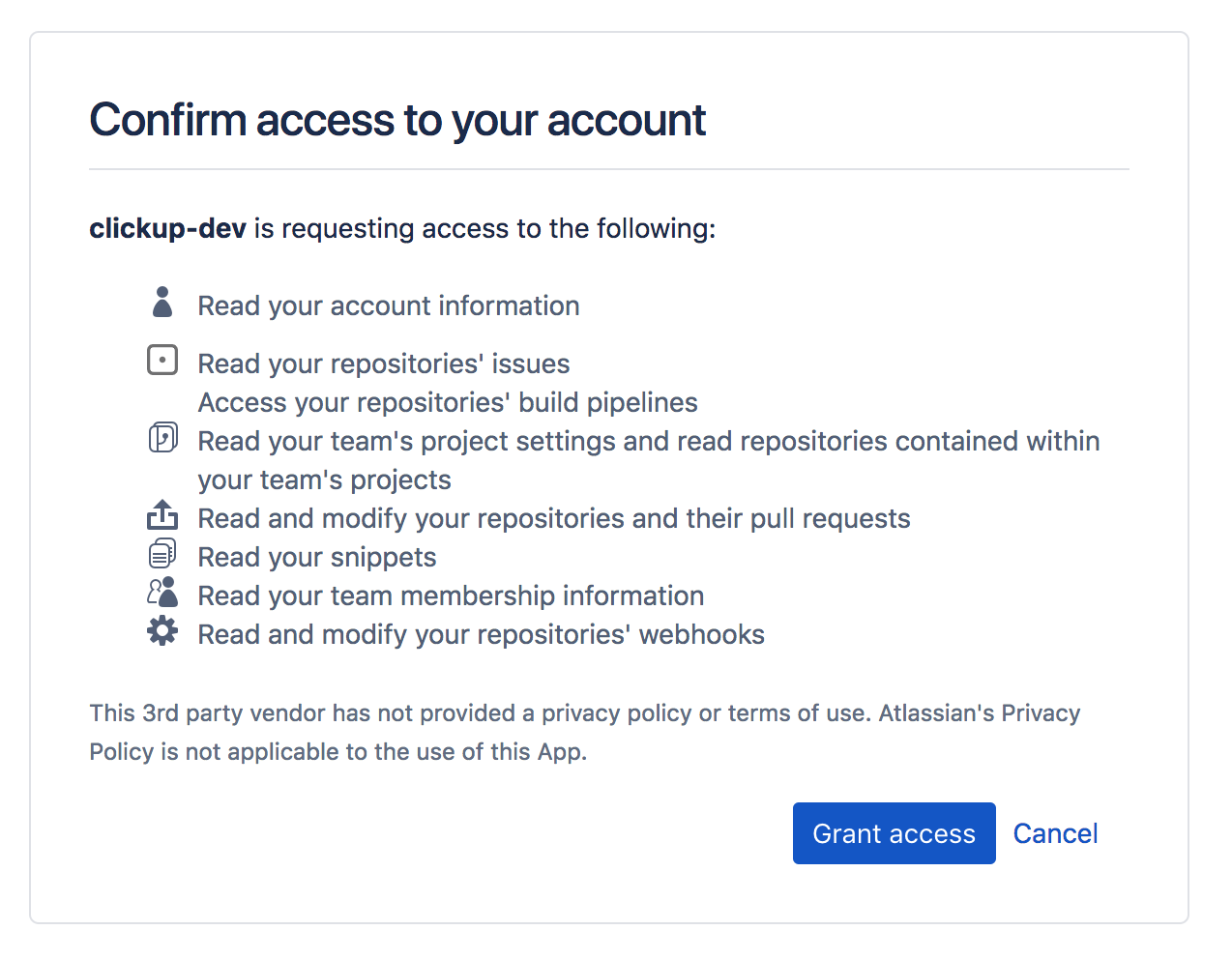Click the Grant access button
This screenshot has height=959, width=1232.
[x=894, y=833]
